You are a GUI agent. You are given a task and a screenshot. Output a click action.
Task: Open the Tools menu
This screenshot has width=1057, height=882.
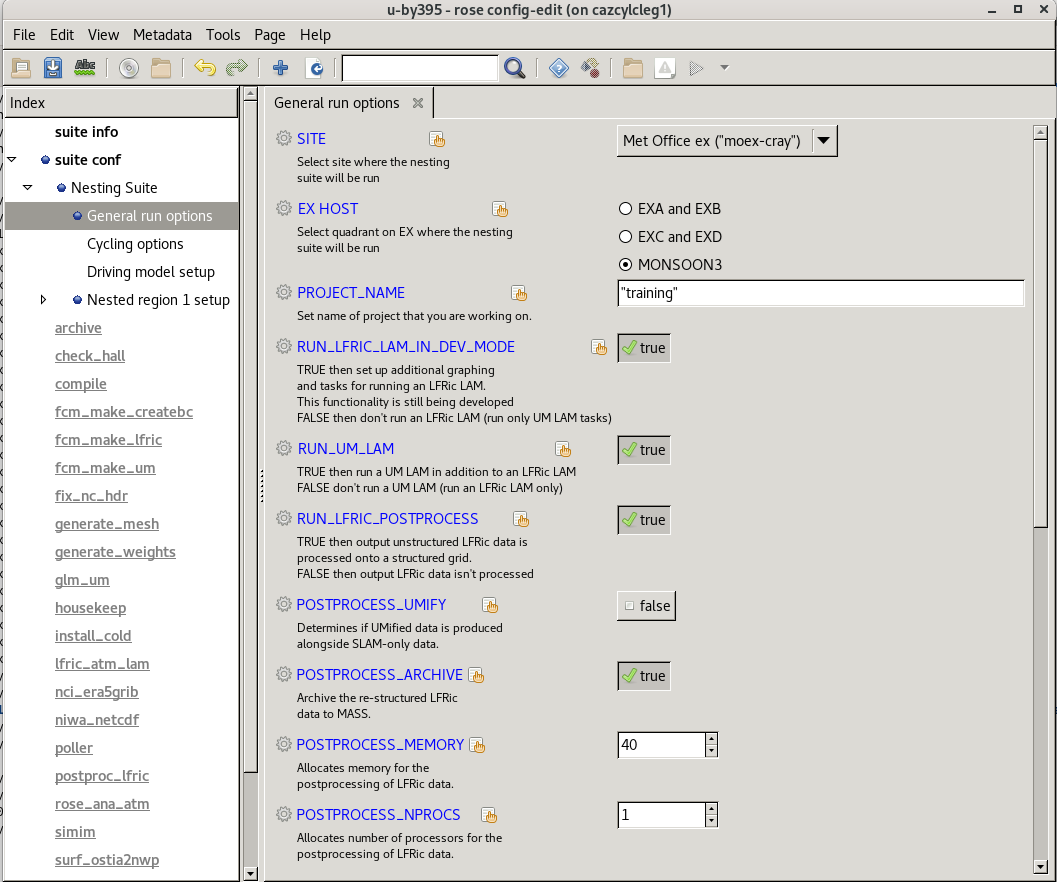pos(223,35)
